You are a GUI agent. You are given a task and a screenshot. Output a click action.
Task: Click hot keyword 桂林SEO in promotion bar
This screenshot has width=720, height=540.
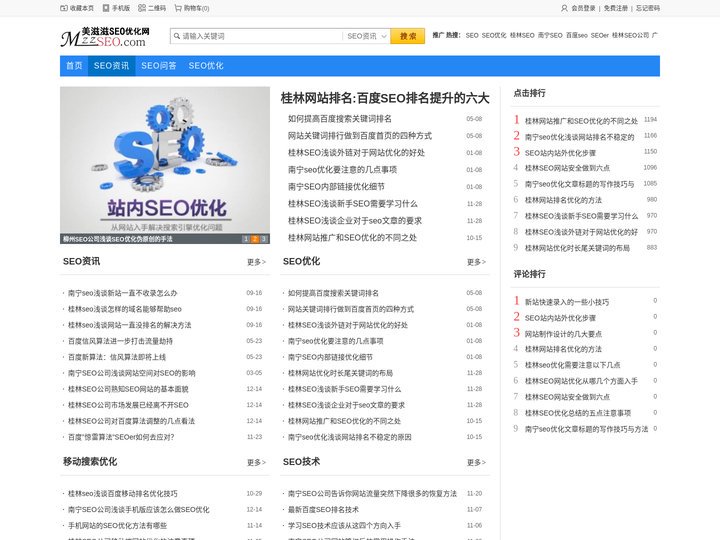[x=522, y=35]
